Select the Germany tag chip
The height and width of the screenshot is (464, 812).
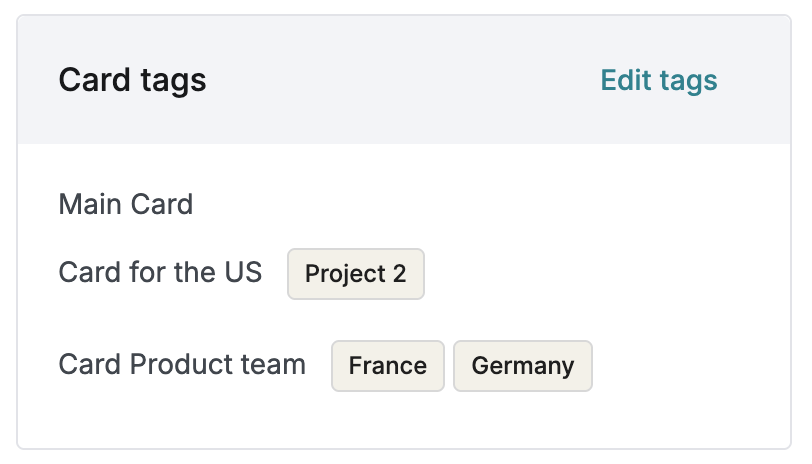tap(522, 366)
